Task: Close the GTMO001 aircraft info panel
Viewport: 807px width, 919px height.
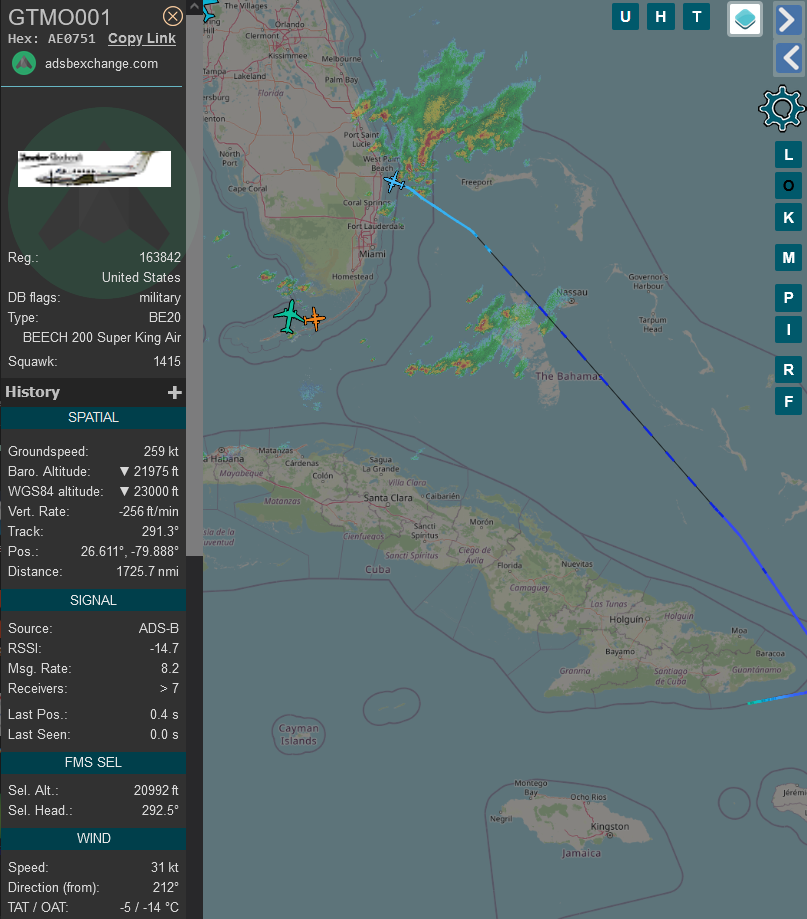Action: (x=172, y=16)
